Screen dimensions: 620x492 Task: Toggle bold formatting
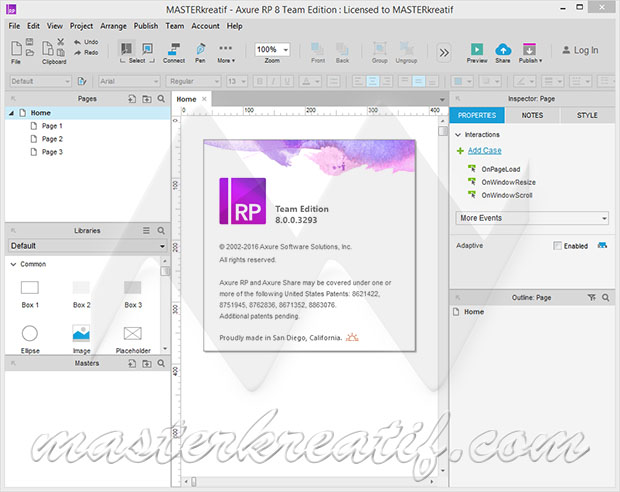(x=260, y=81)
